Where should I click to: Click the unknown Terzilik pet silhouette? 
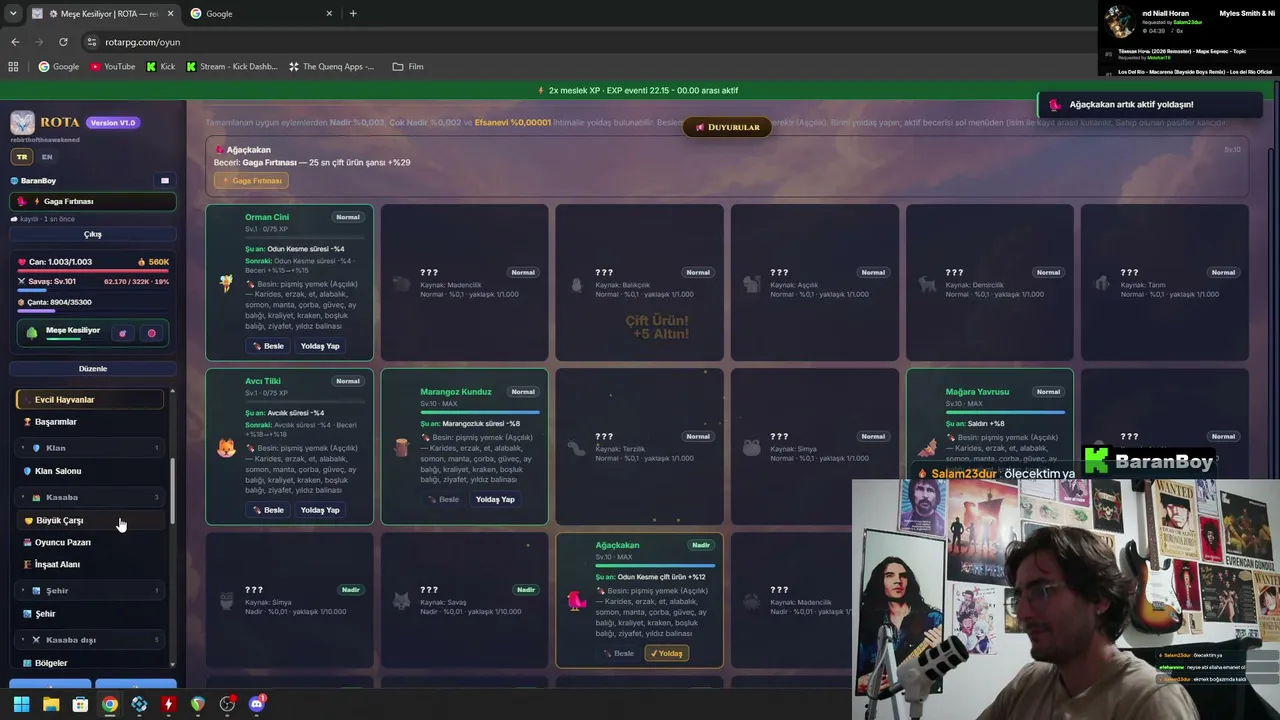point(576,448)
